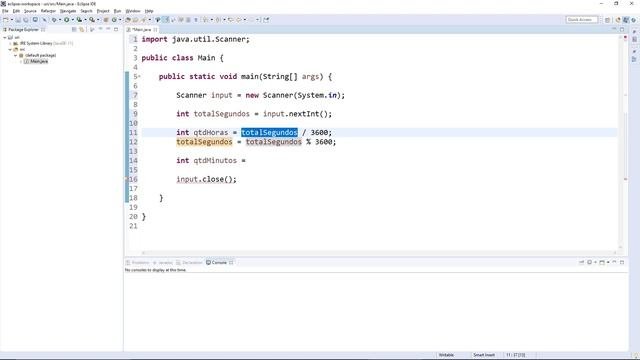Screen dimensions: 640x360
Task: Open the Package Explorer view menu
Action: (x=100, y=29)
